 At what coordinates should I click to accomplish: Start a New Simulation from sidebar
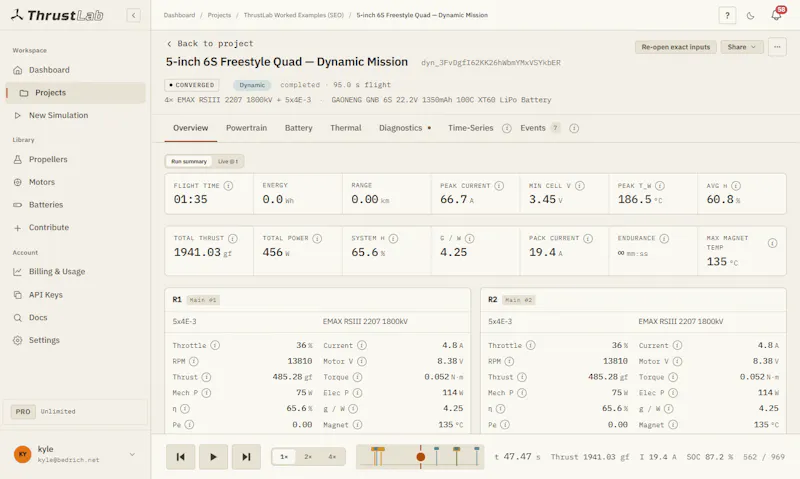(75, 115)
